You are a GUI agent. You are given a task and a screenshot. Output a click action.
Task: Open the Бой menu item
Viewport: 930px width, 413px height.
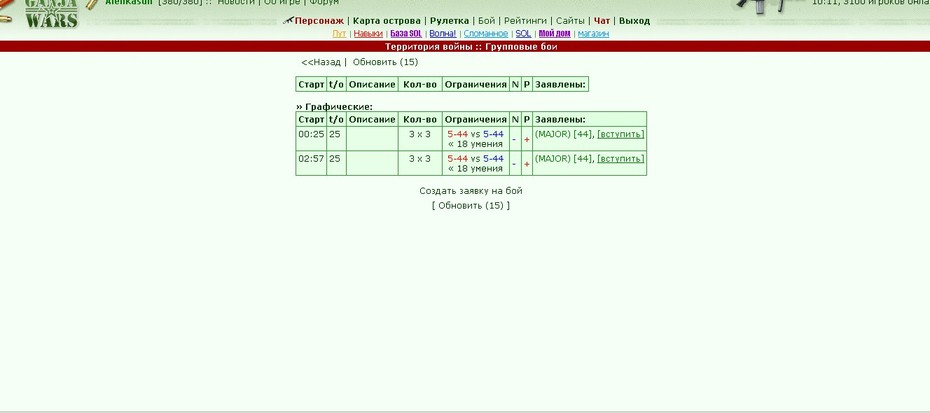tap(486, 21)
